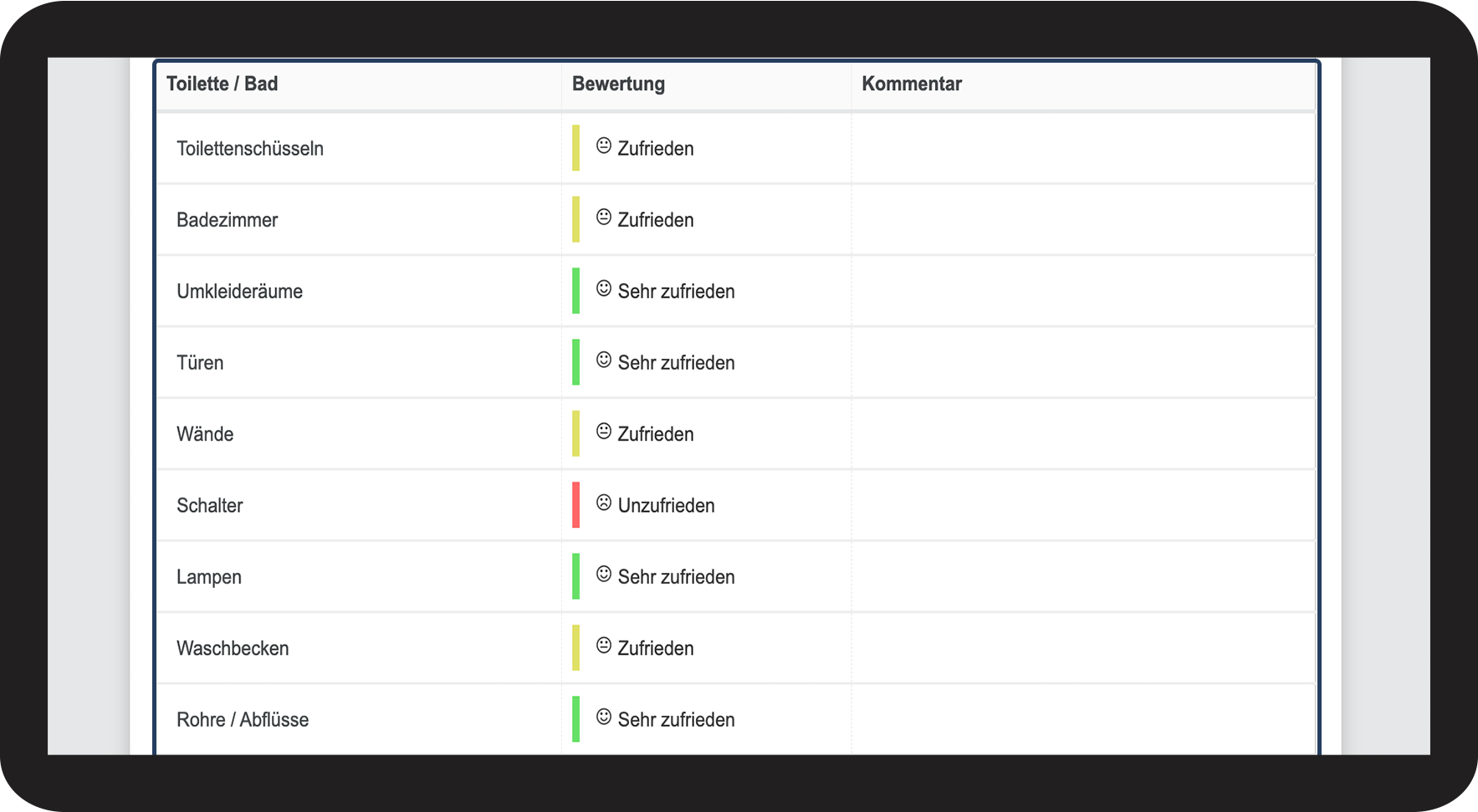1478x812 pixels.
Task: Click the smiley icon for Rohre / Abflüsse
Action: (604, 717)
